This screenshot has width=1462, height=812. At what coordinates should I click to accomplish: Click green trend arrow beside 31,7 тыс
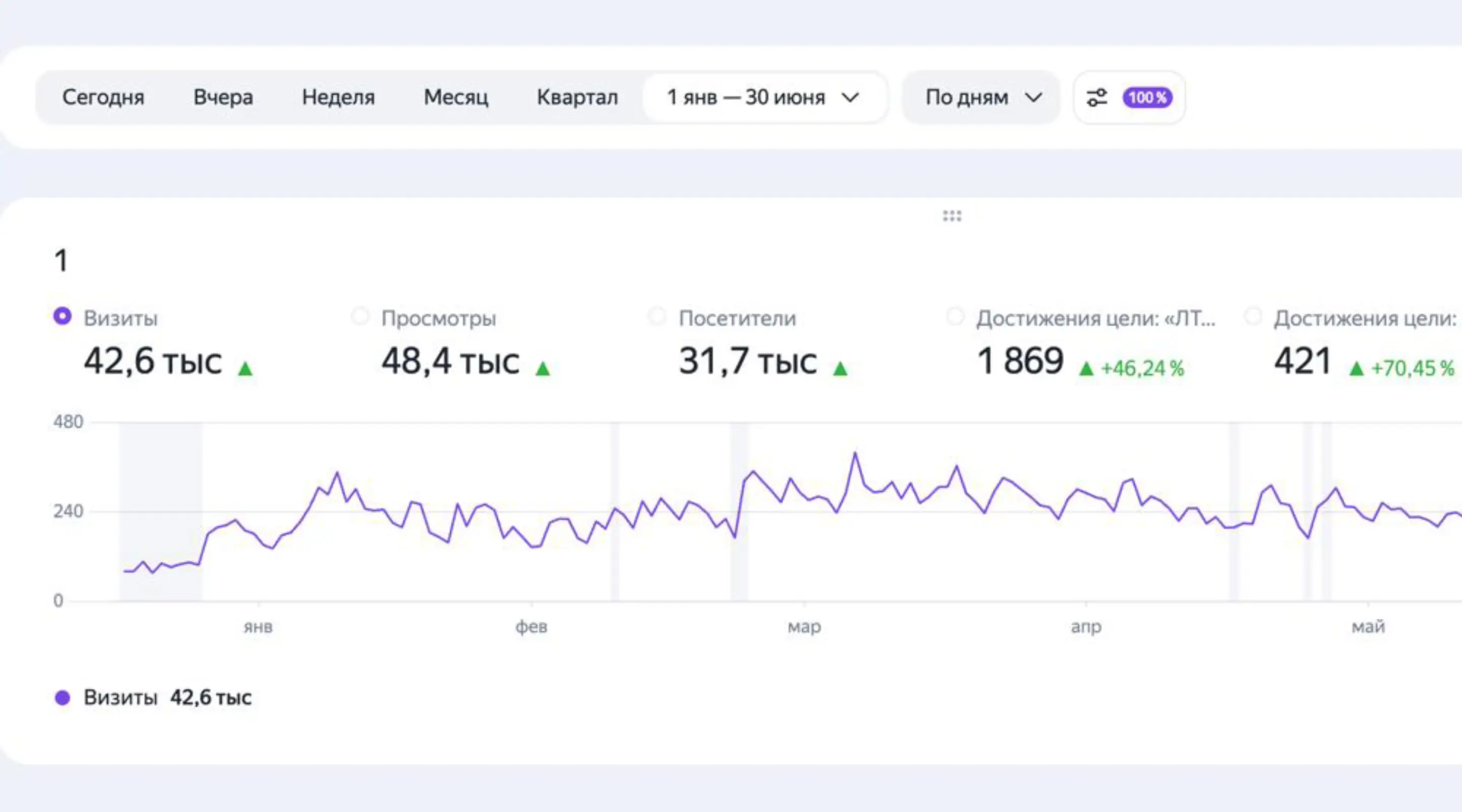[x=840, y=369]
